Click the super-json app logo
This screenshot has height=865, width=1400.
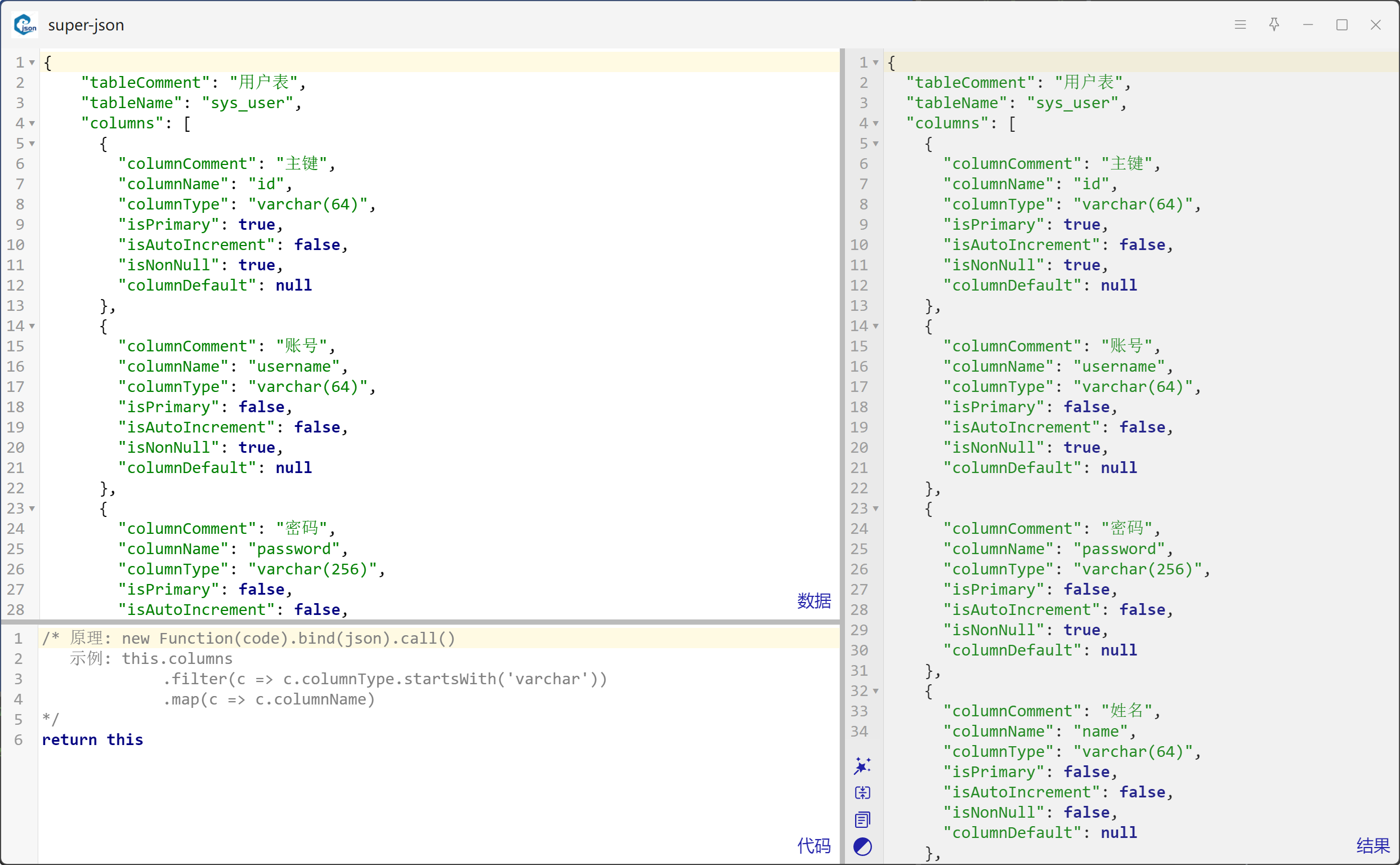[25, 25]
